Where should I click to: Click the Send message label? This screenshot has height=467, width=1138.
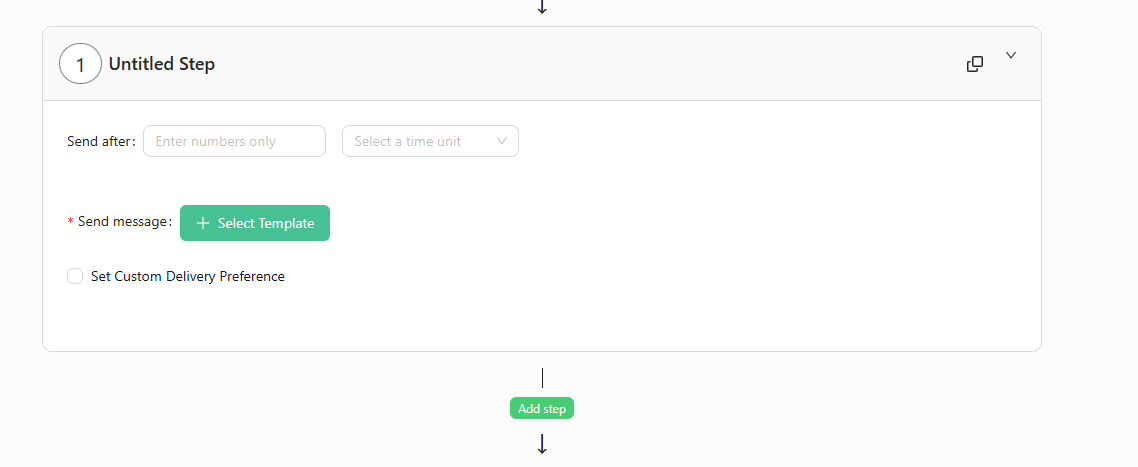(x=124, y=222)
